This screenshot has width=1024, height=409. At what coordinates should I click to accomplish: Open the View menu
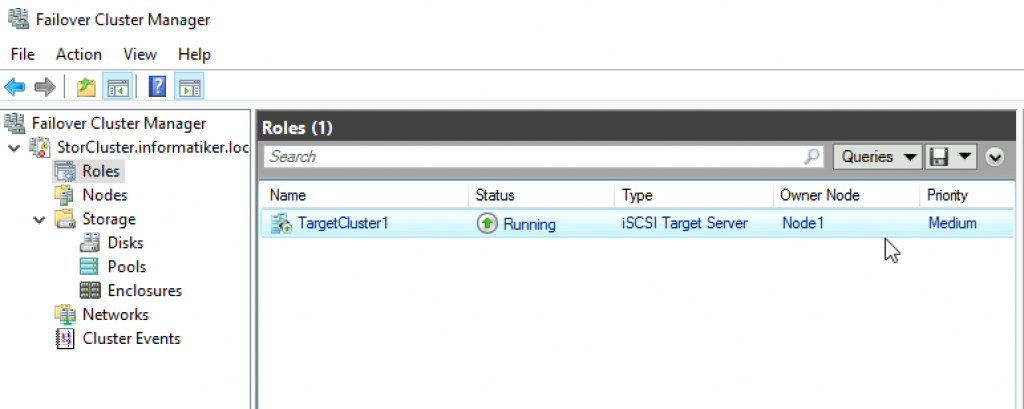coord(140,54)
